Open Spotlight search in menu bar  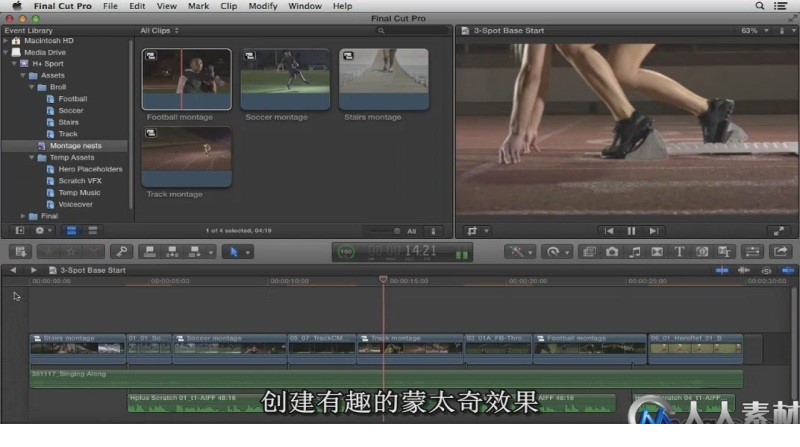click(760, 6)
